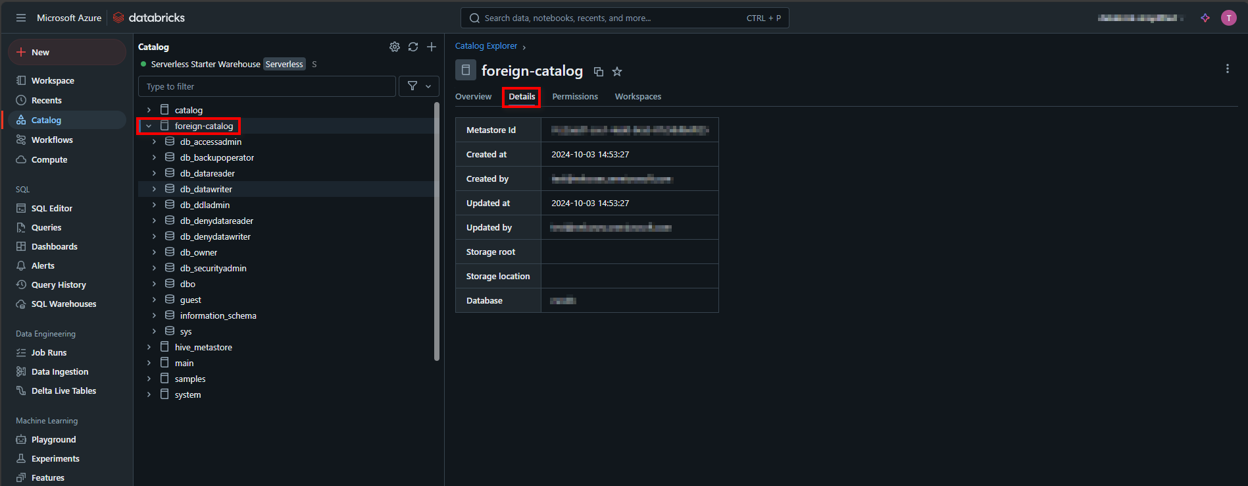This screenshot has height=486, width=1248.
Task: Open the filter dropdown in the Catalog panel
Action: pos(419,86)
